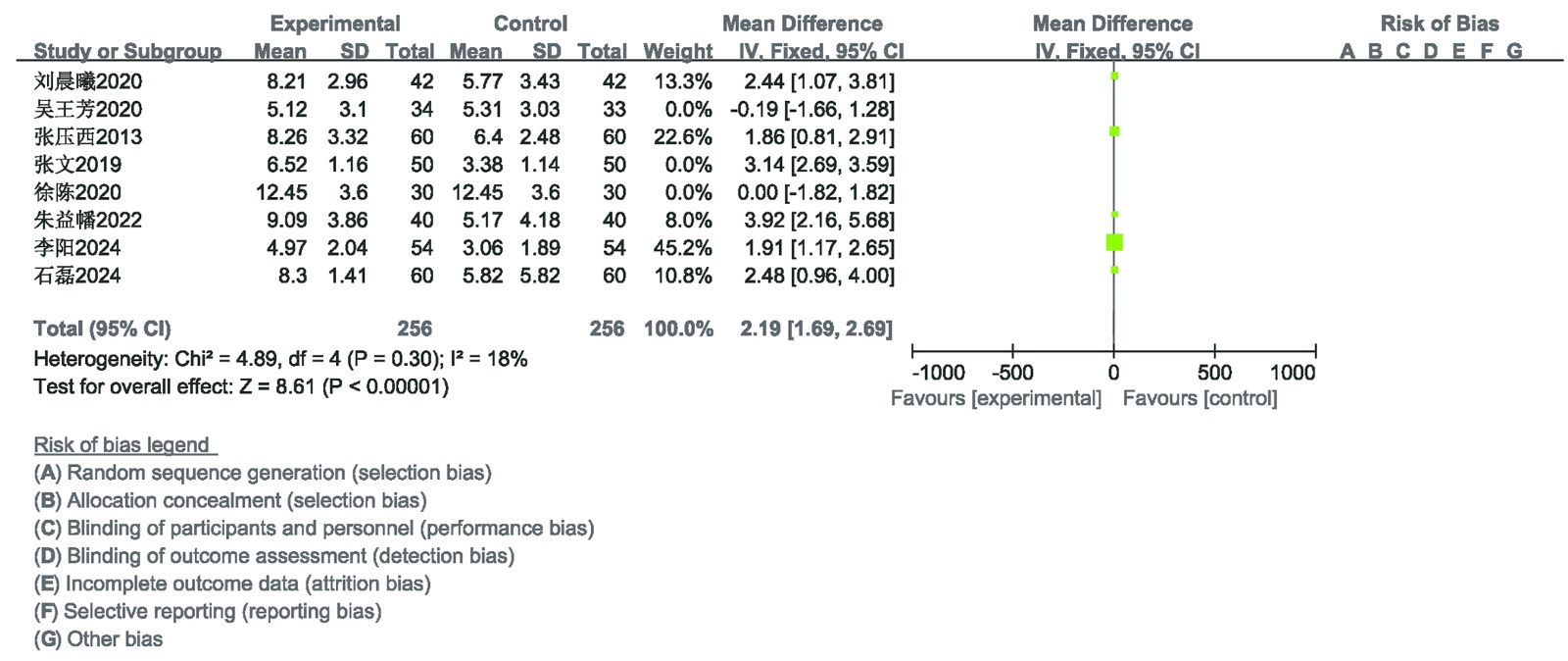Click the 'Risk of Bias' header
This screenshot has width=1568, height=661.
[x=1439, y=24]
